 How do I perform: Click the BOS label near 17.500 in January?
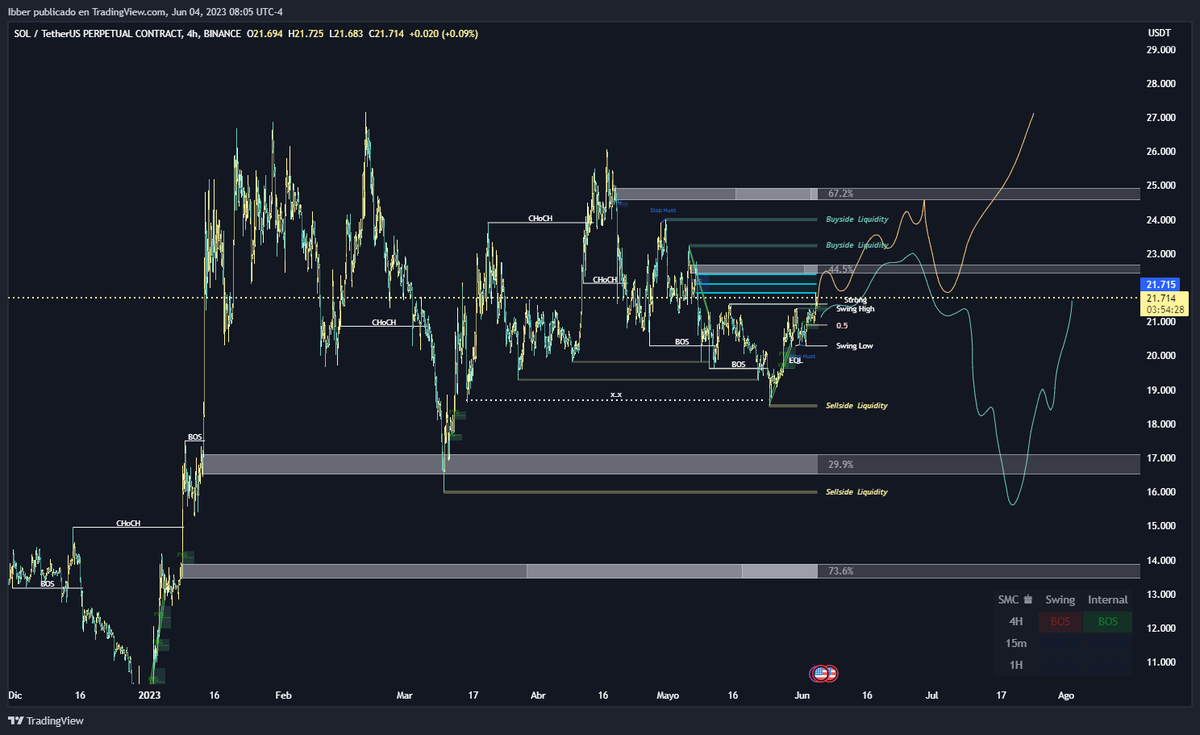click(195, 437)
